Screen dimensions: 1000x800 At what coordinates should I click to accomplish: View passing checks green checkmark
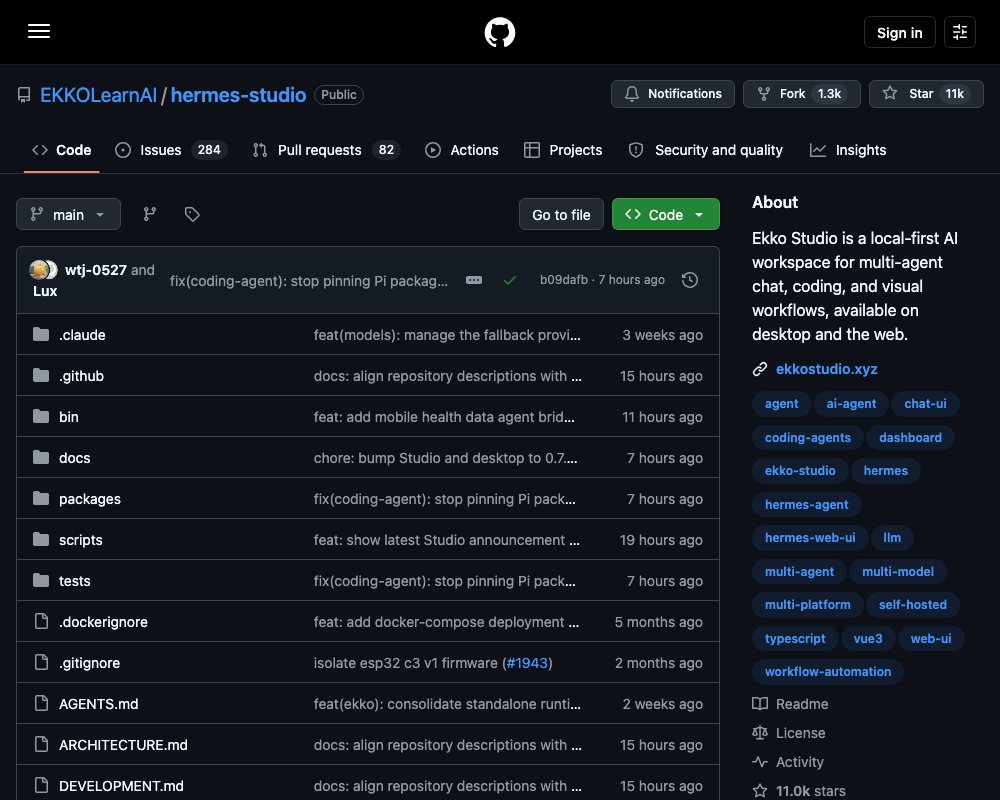(510, 280)
